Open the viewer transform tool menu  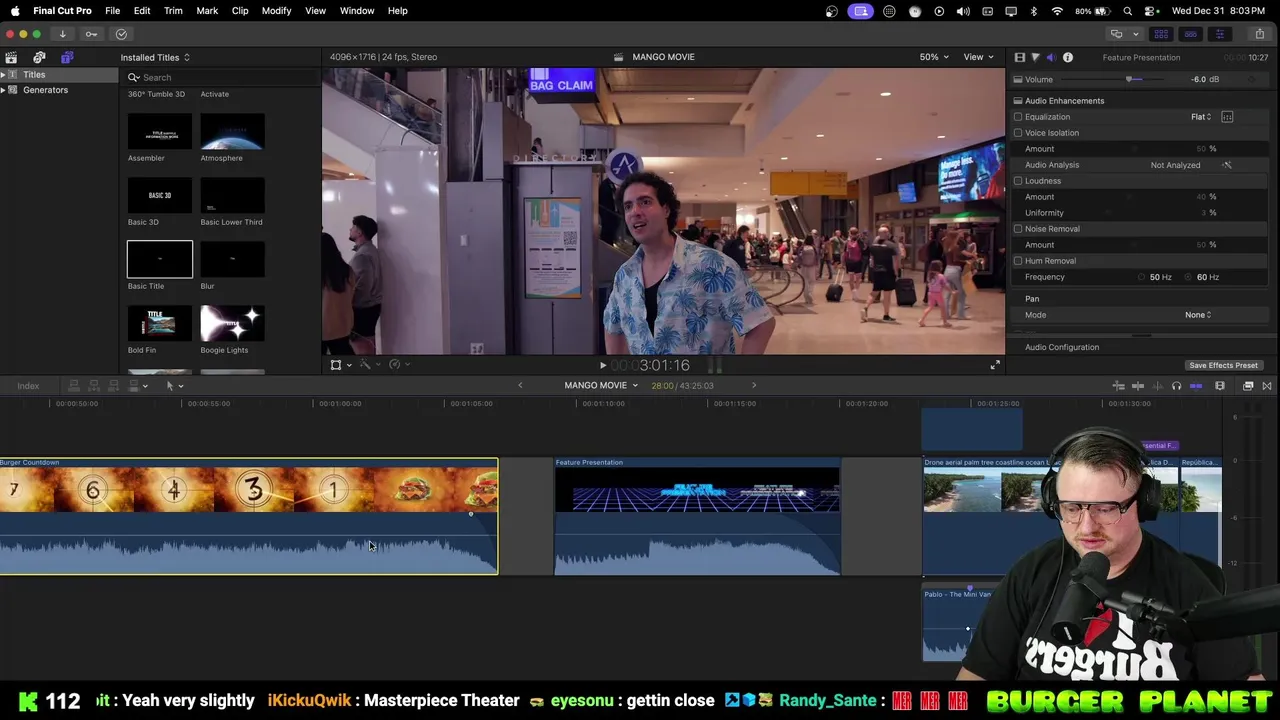point(340,365)
